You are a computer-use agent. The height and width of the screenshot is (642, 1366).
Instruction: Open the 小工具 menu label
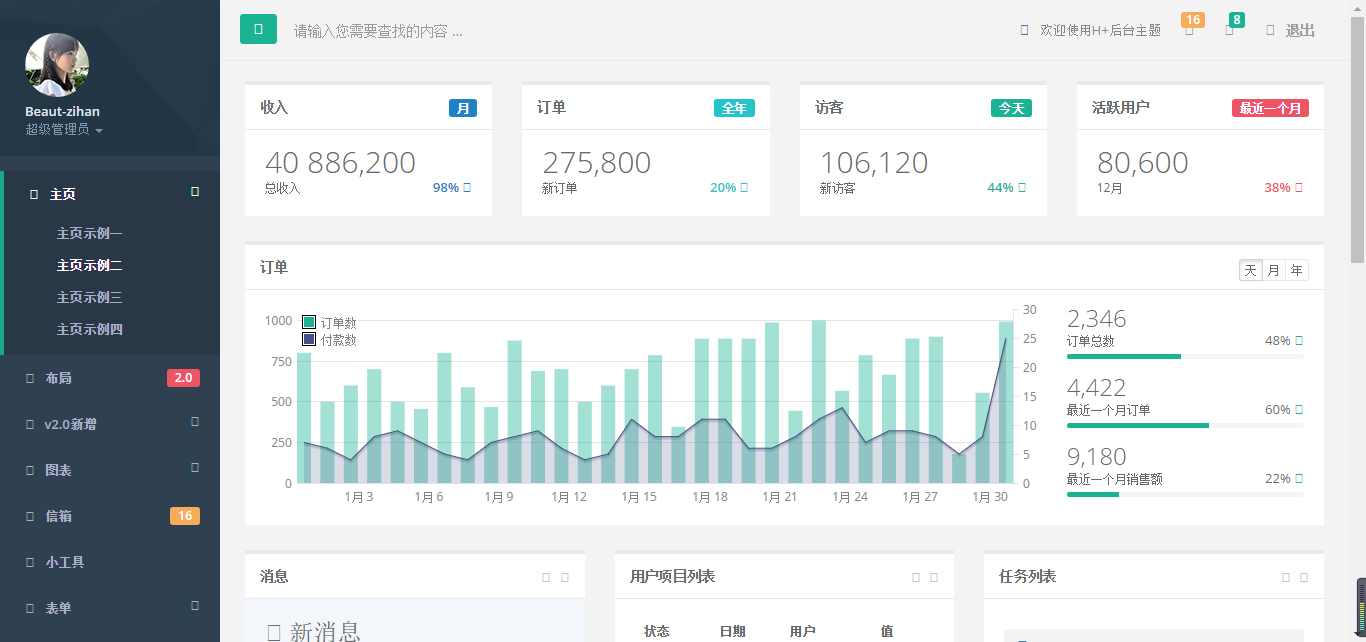65,563
